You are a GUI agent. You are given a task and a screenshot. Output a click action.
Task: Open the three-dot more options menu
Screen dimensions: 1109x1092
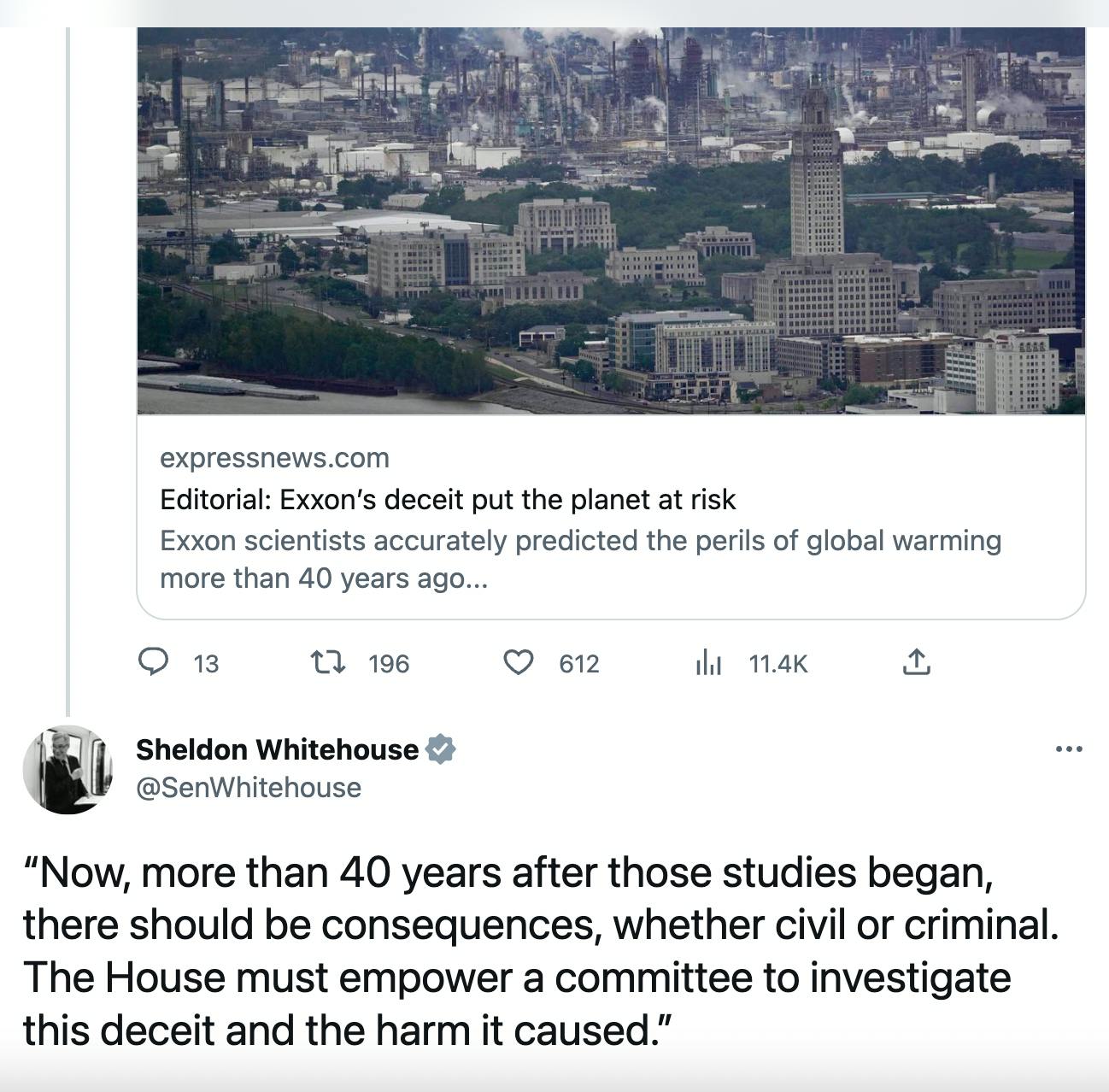(x=1069, y=749)
